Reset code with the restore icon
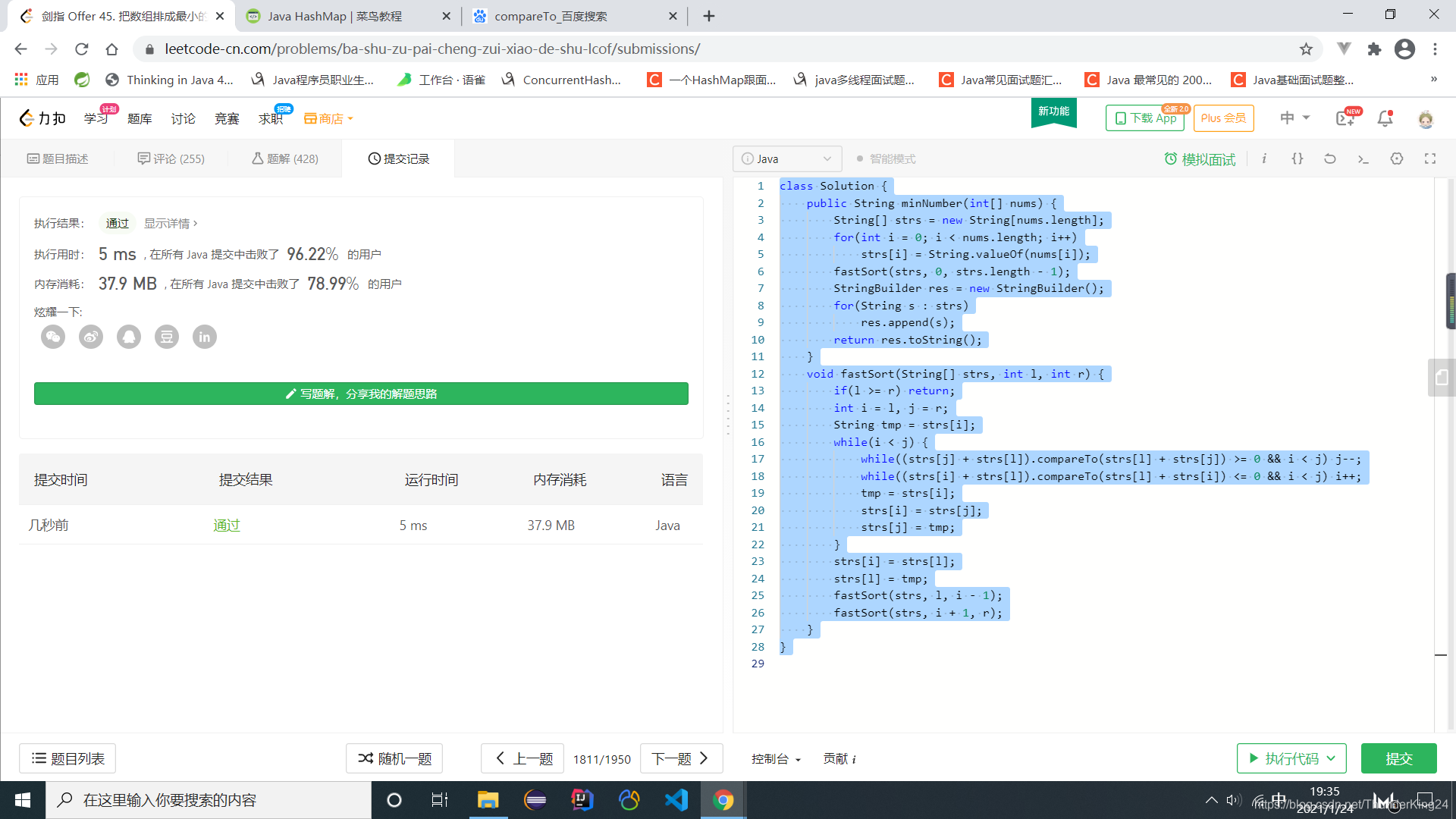 [x=1330, y=158]
